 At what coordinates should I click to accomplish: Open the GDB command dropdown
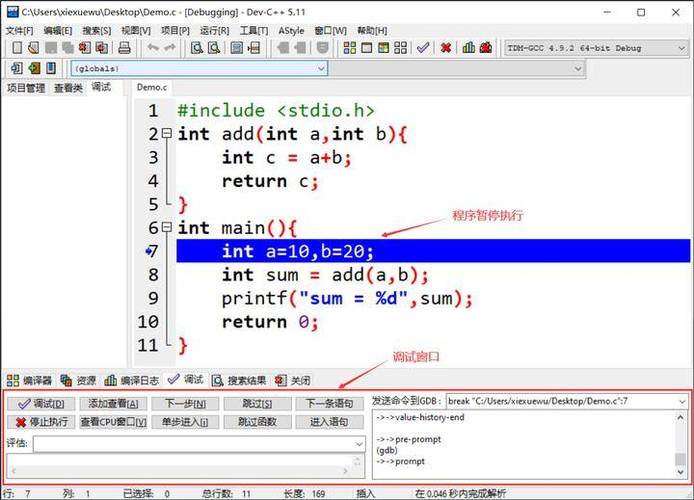coord(681,401)
